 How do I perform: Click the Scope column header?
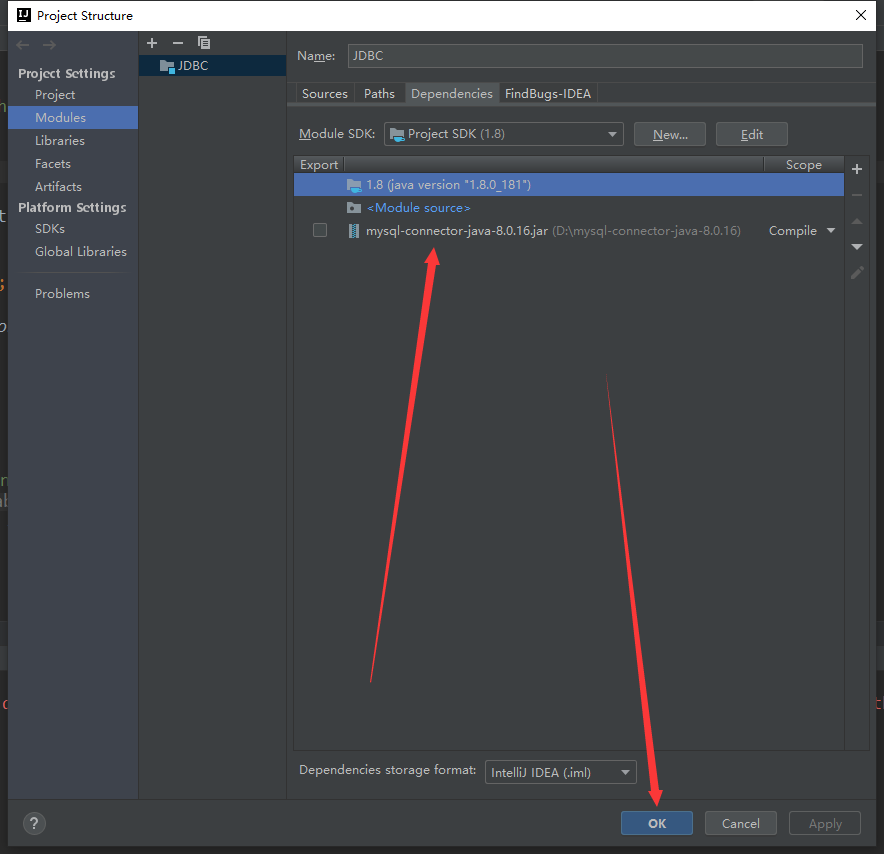pyautogui.click(x=803, y=165)
